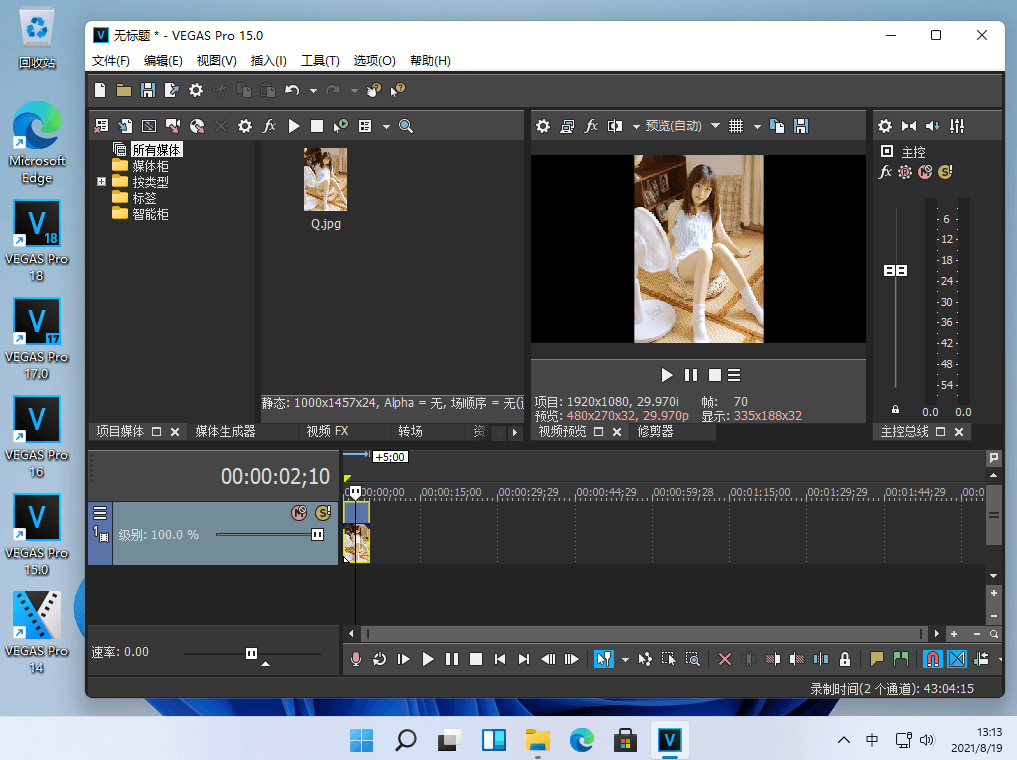Open project properties with the main toolbar gear icon
This screenshot has height=760, width=1017.
[x=196, y=90]
